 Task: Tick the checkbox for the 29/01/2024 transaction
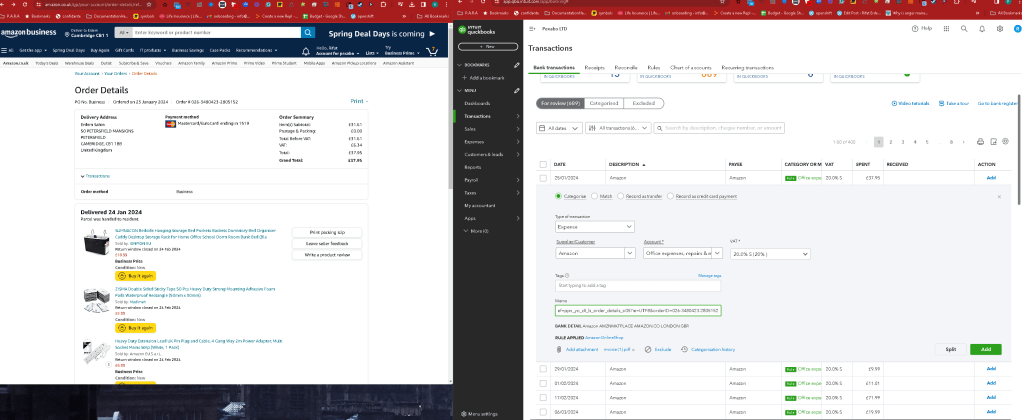tap(543, 369)
